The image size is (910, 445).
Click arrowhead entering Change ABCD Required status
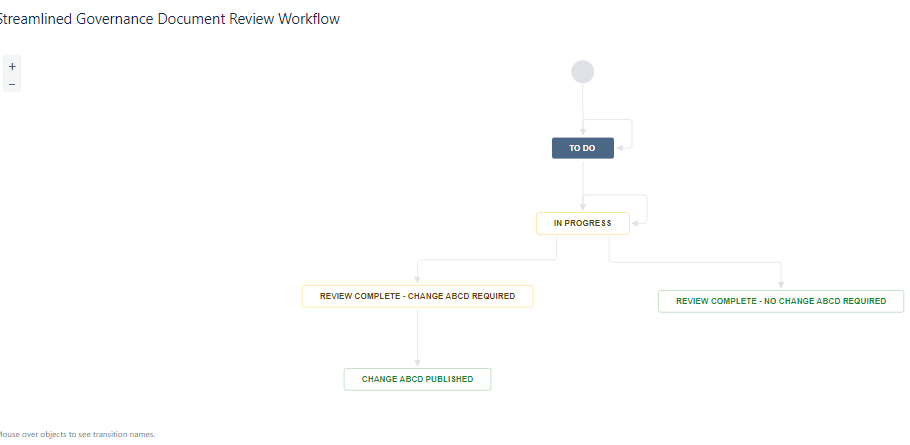coord(417,280)
